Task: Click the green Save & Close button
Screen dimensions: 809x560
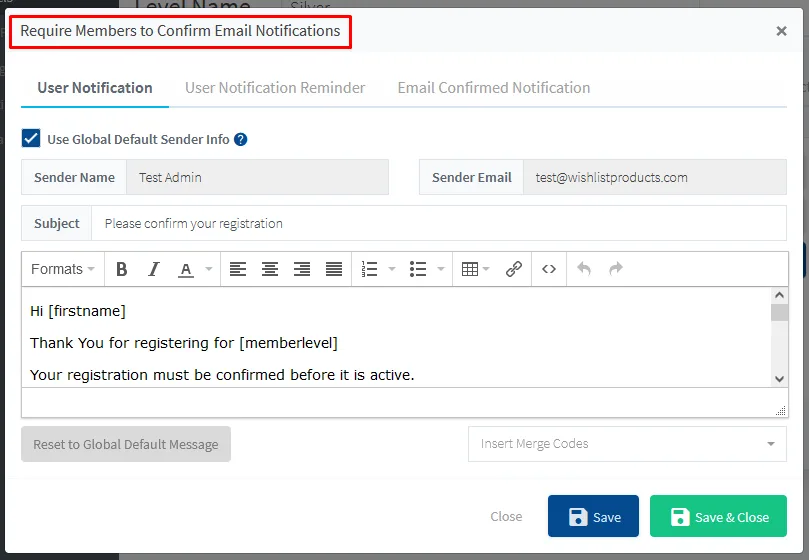Action: pyautogui.click(x=720, y=517)
